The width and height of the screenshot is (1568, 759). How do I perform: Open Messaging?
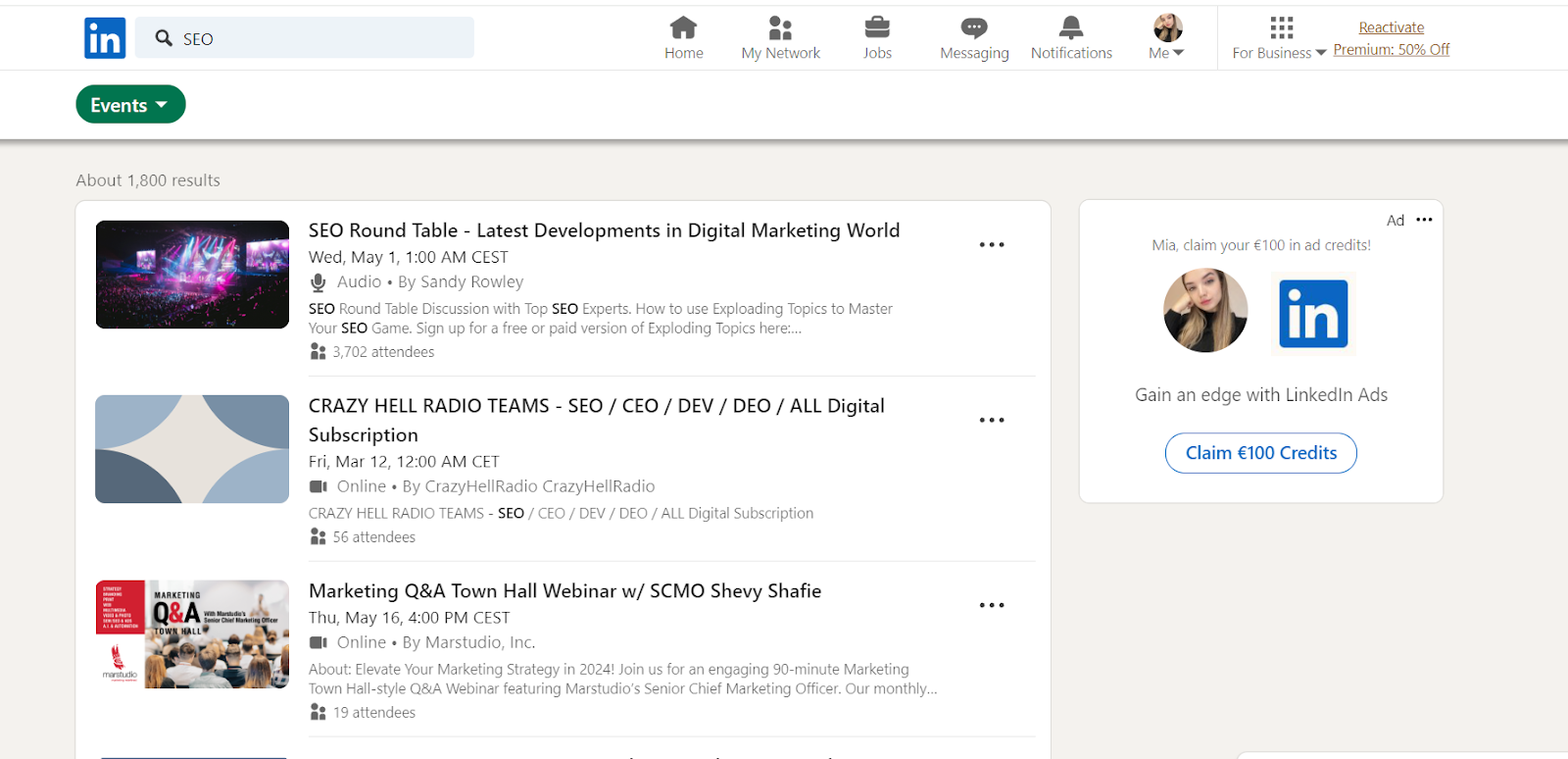pos(974,38)
